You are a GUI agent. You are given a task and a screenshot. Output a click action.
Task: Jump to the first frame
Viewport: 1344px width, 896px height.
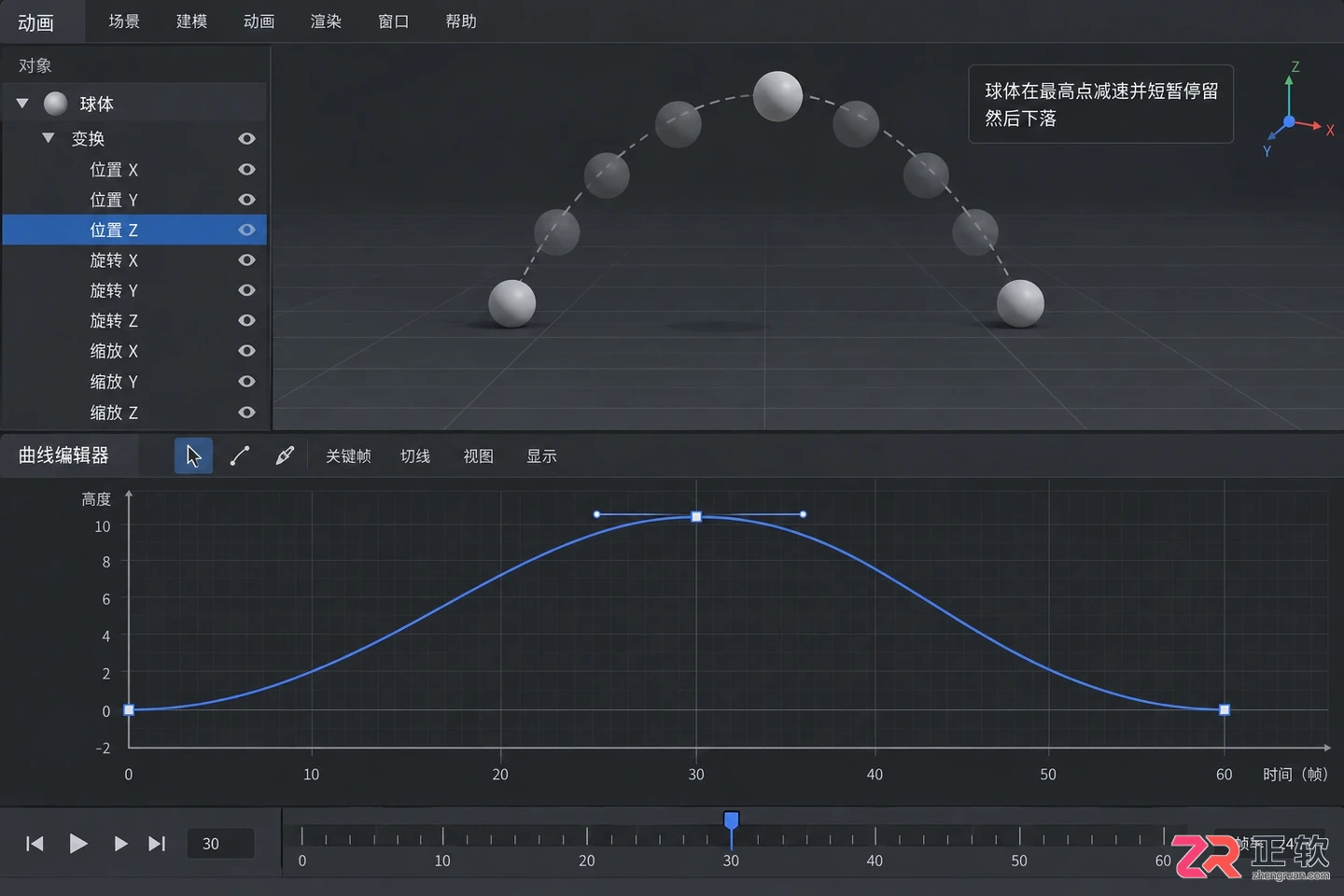[35, 844]
